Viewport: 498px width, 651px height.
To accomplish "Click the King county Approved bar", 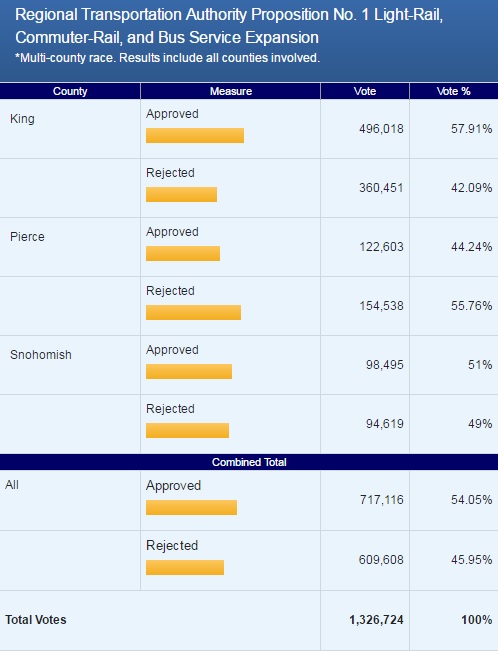I will 195,136.
